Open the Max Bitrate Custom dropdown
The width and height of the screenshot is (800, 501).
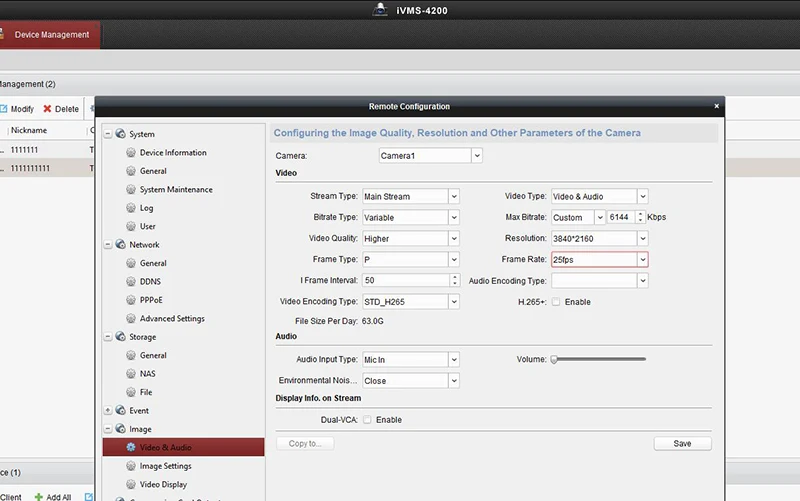coord(599,217)
